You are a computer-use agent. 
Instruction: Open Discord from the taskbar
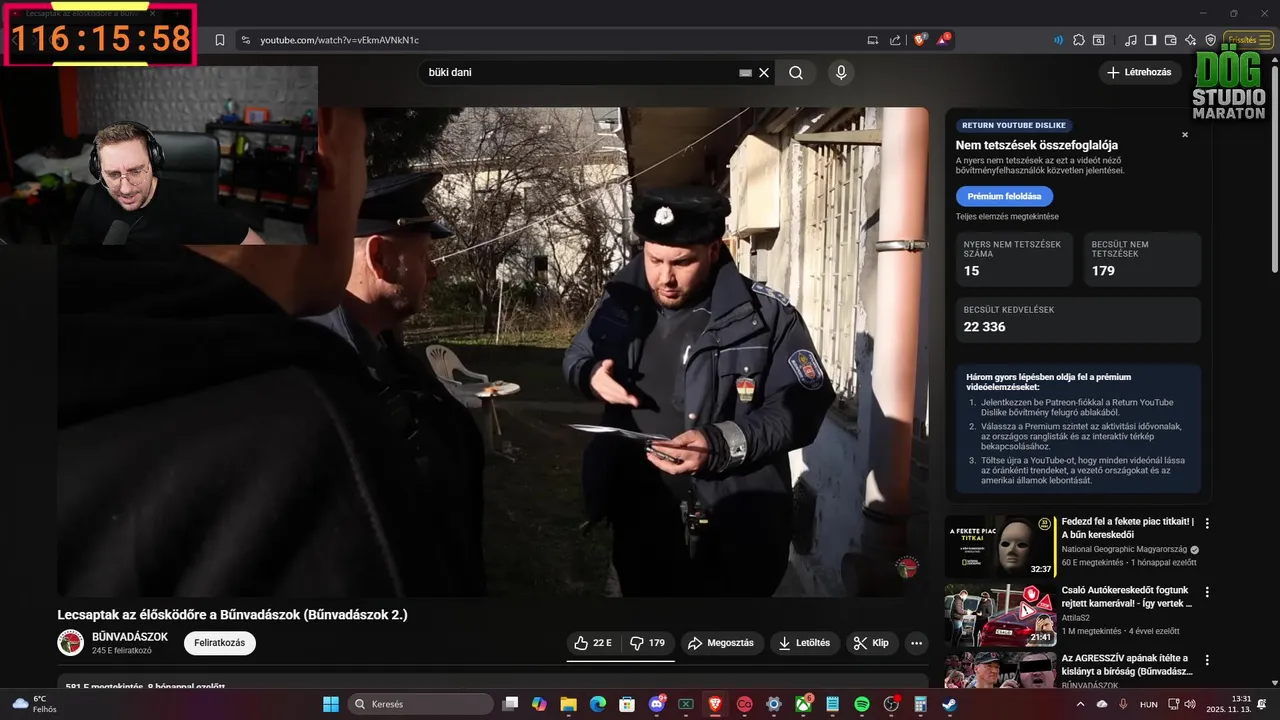point(657,704)
